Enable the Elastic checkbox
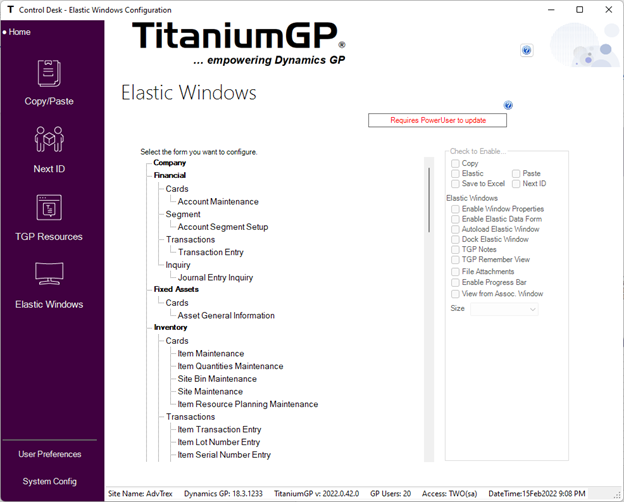Viewport: 624px width, 502px height. click(x=455, y=174)
